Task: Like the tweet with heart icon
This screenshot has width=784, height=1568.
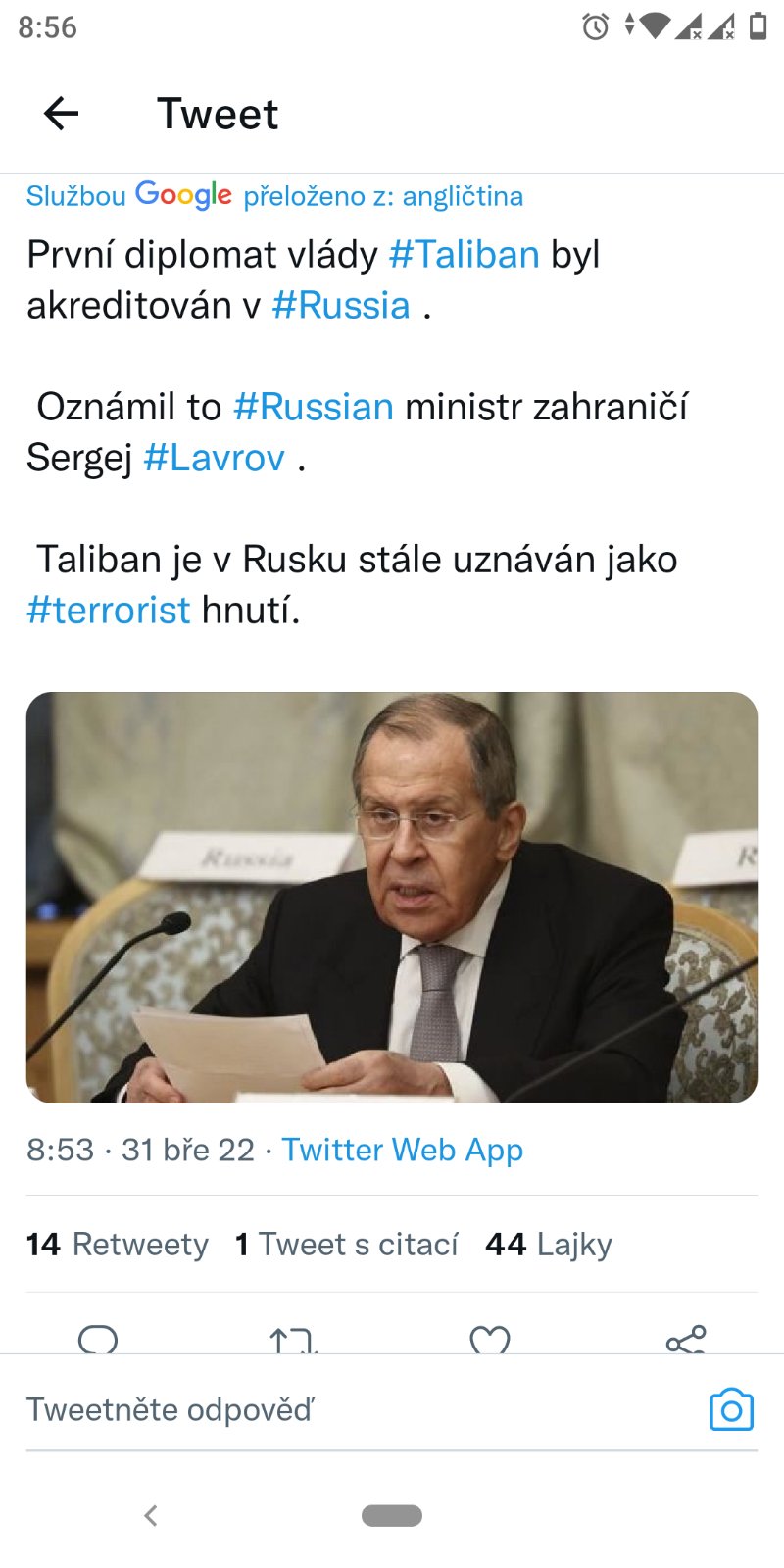Action: tap(490, 1340)
